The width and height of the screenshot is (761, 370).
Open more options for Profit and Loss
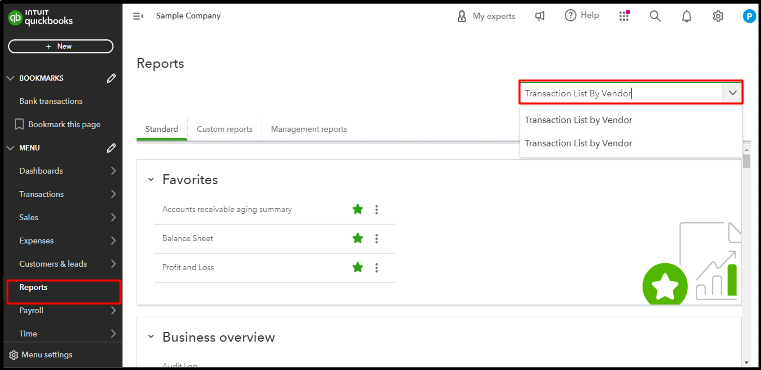tap(377, 268)
